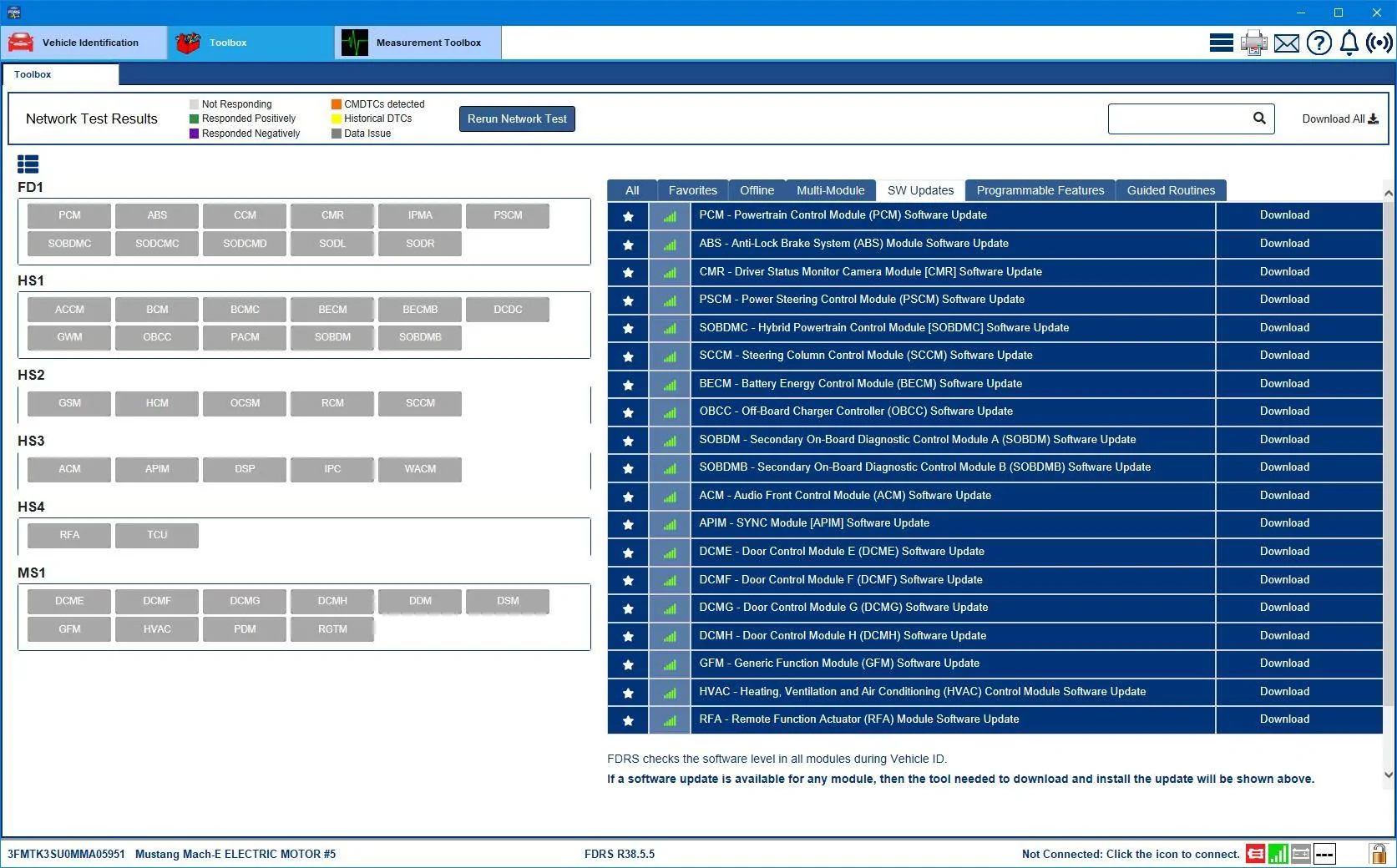Select the DCDC module in HS1
The image size is (1397, 868).
click(x=508, y=310)
